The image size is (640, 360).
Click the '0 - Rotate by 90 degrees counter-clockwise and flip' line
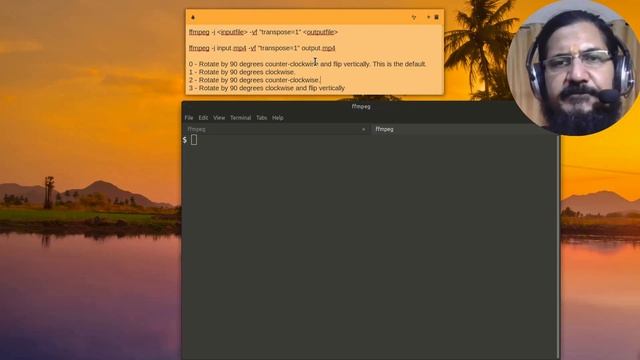point(307,64)
